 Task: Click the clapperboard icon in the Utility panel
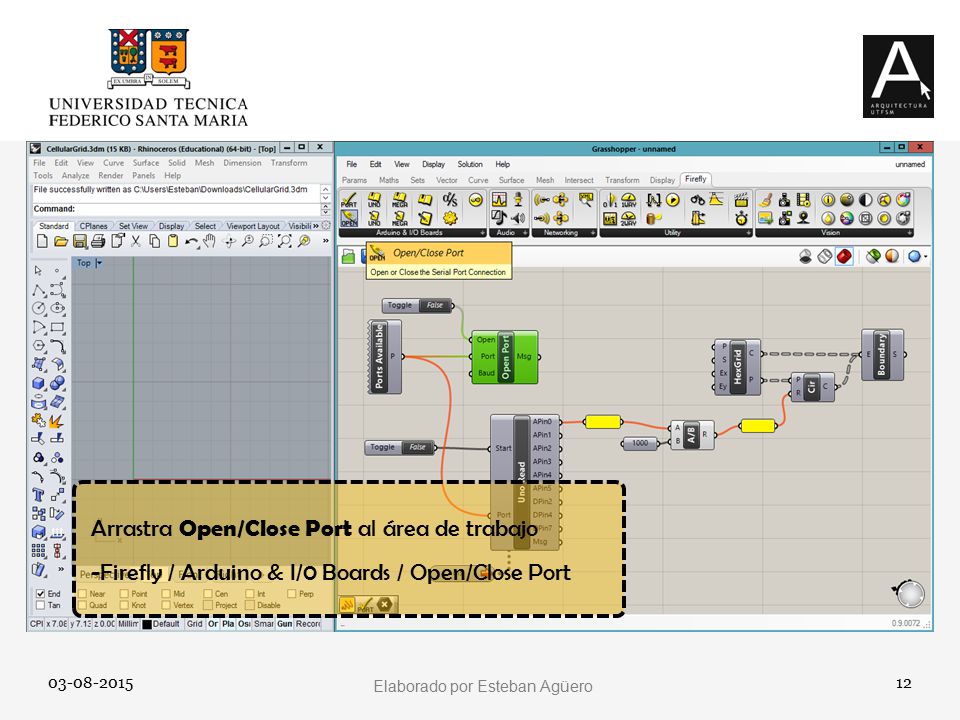point(741,200)
